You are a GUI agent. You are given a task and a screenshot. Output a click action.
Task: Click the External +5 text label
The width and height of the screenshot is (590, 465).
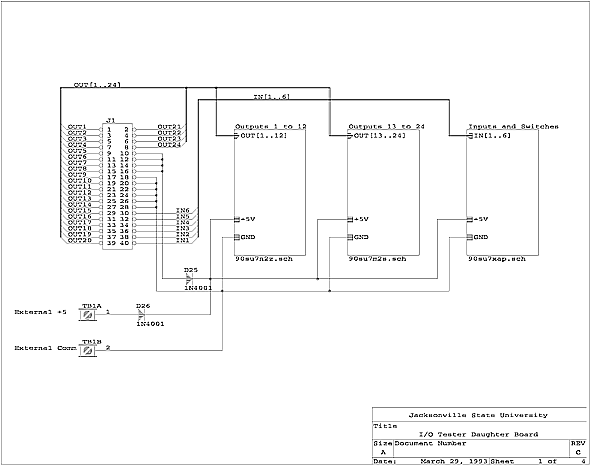[x=41, y=312]
